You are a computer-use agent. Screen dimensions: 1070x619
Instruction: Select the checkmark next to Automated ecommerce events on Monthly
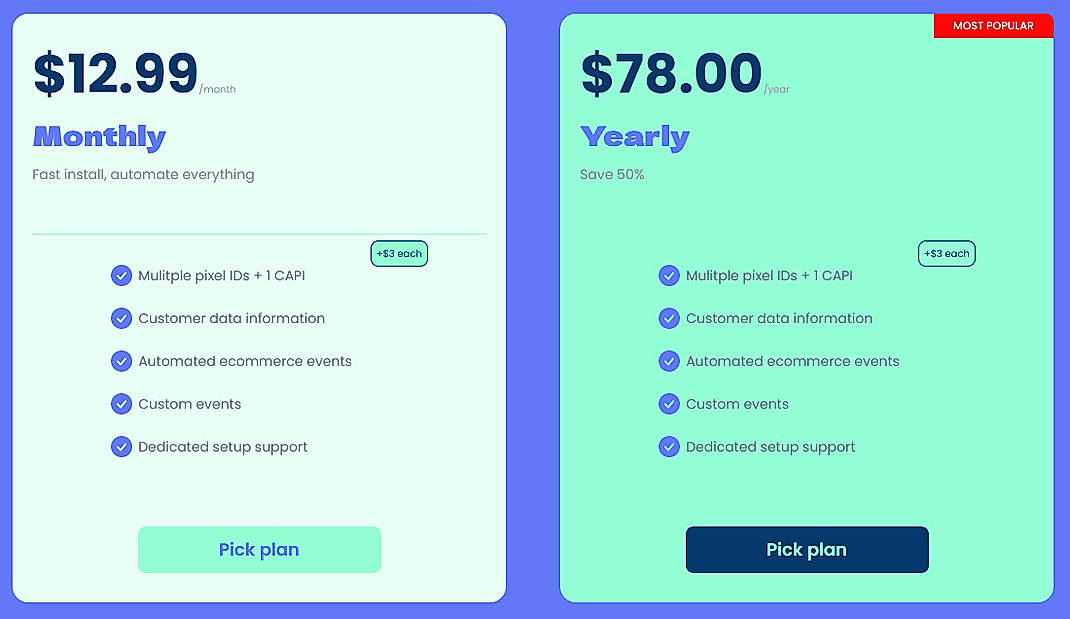coord(121,361)
